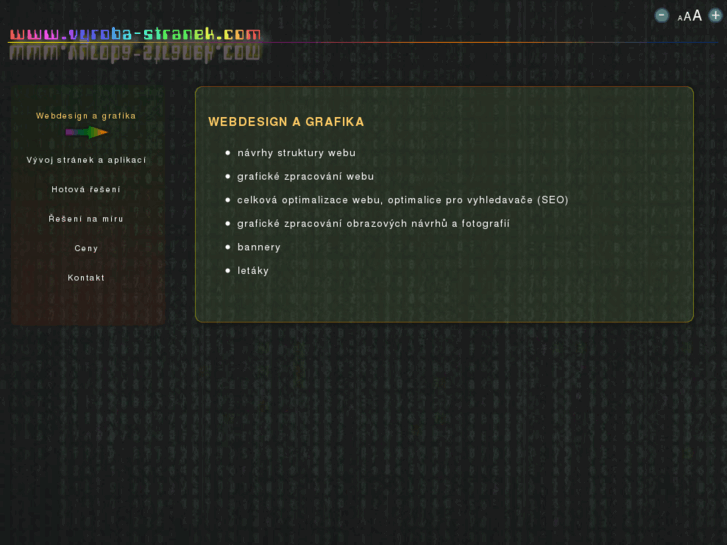The height and width of the screenshot is (545, 727).
Task: Select the medium A font size
Action: [687, 17]
